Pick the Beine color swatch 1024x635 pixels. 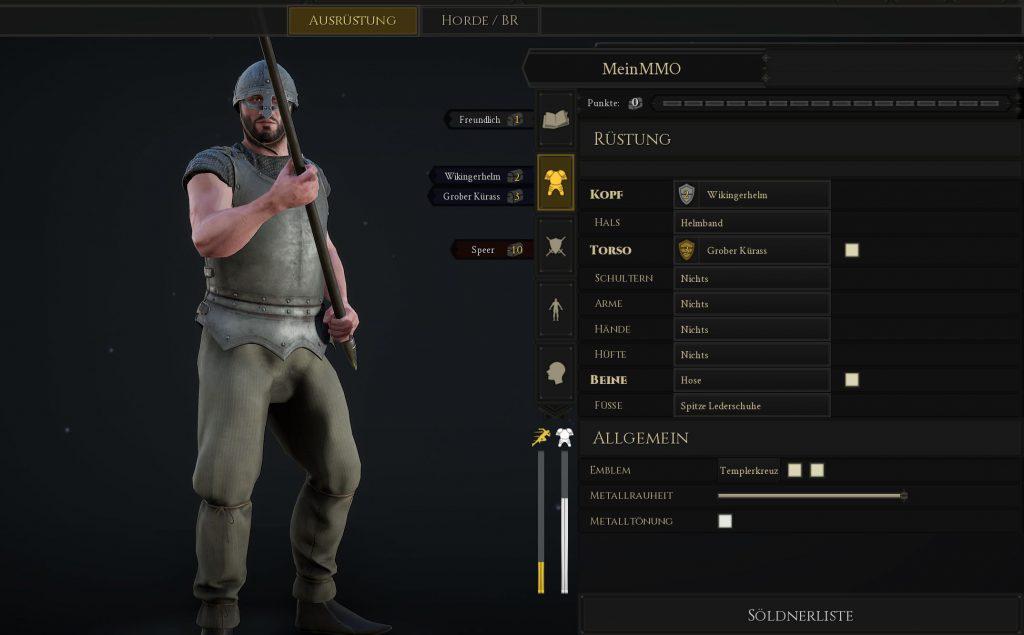[852, 380]
